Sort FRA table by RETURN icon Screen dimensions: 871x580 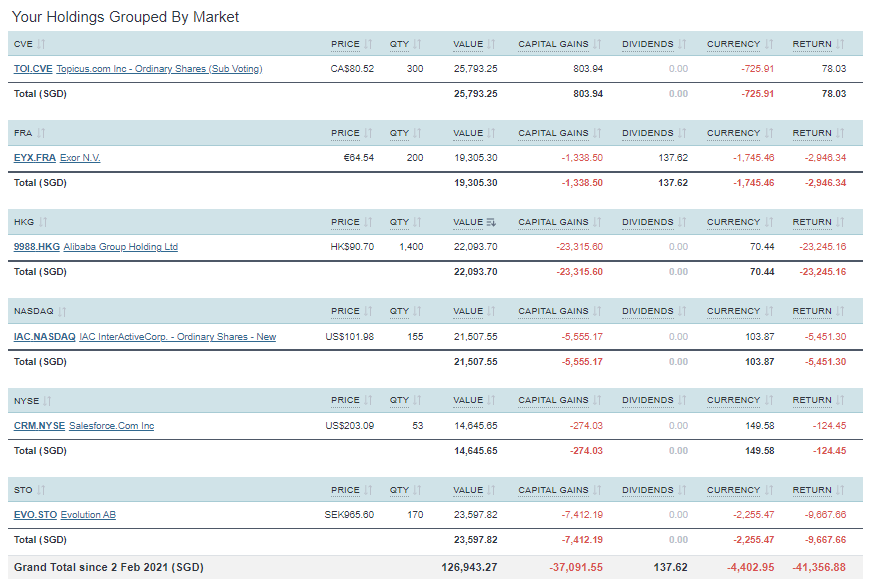(x=840, y=133)
